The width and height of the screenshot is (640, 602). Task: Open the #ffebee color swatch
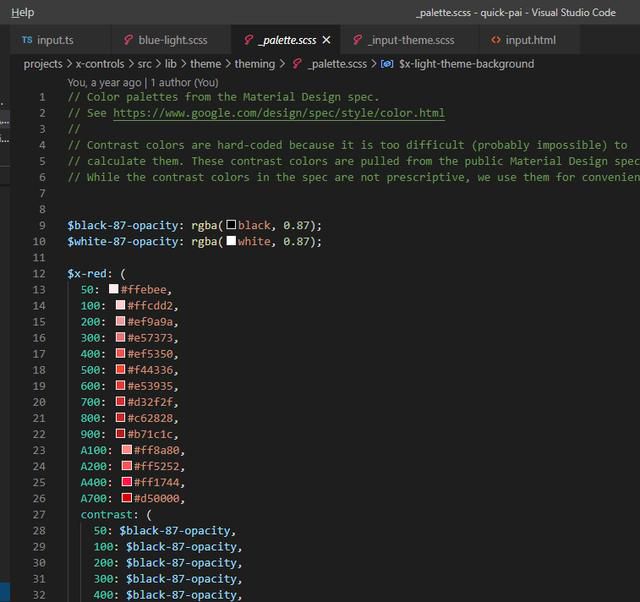click(x=113, y=289)
